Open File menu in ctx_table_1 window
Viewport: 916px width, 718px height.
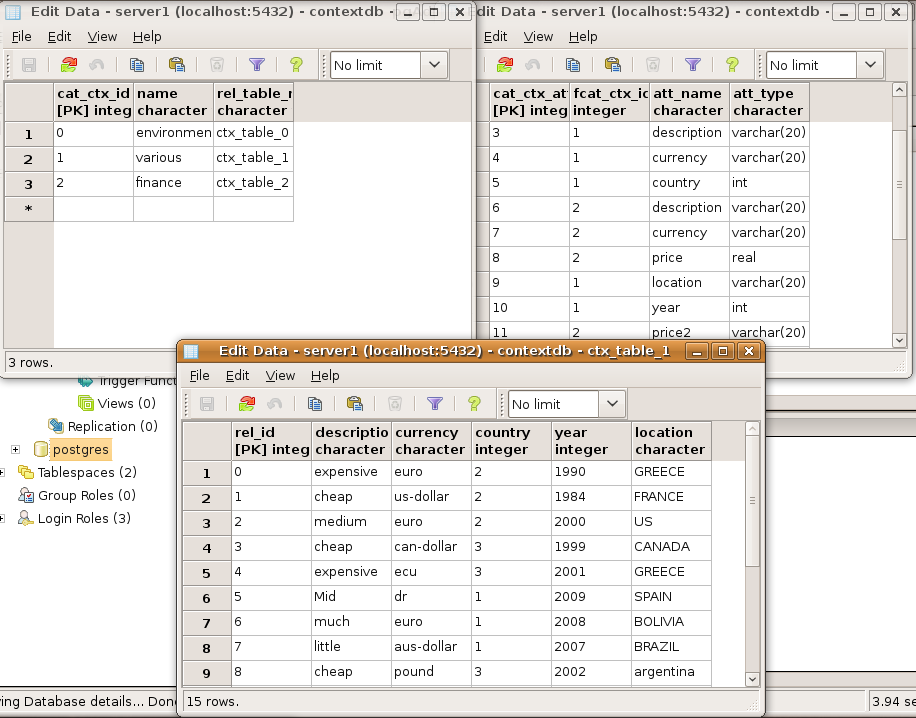199,376
